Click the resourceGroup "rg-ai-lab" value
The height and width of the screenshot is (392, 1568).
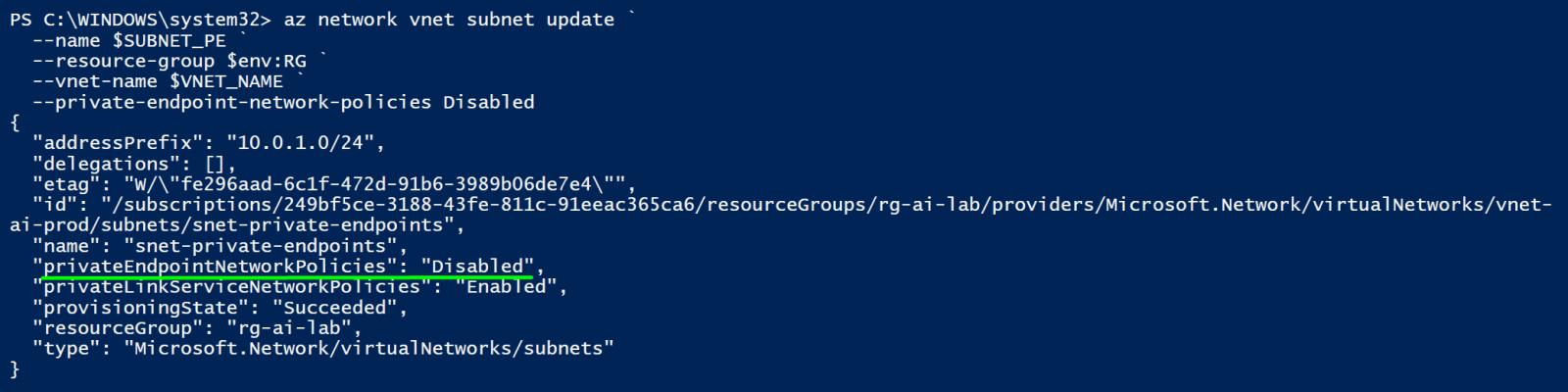pos(289,328)
